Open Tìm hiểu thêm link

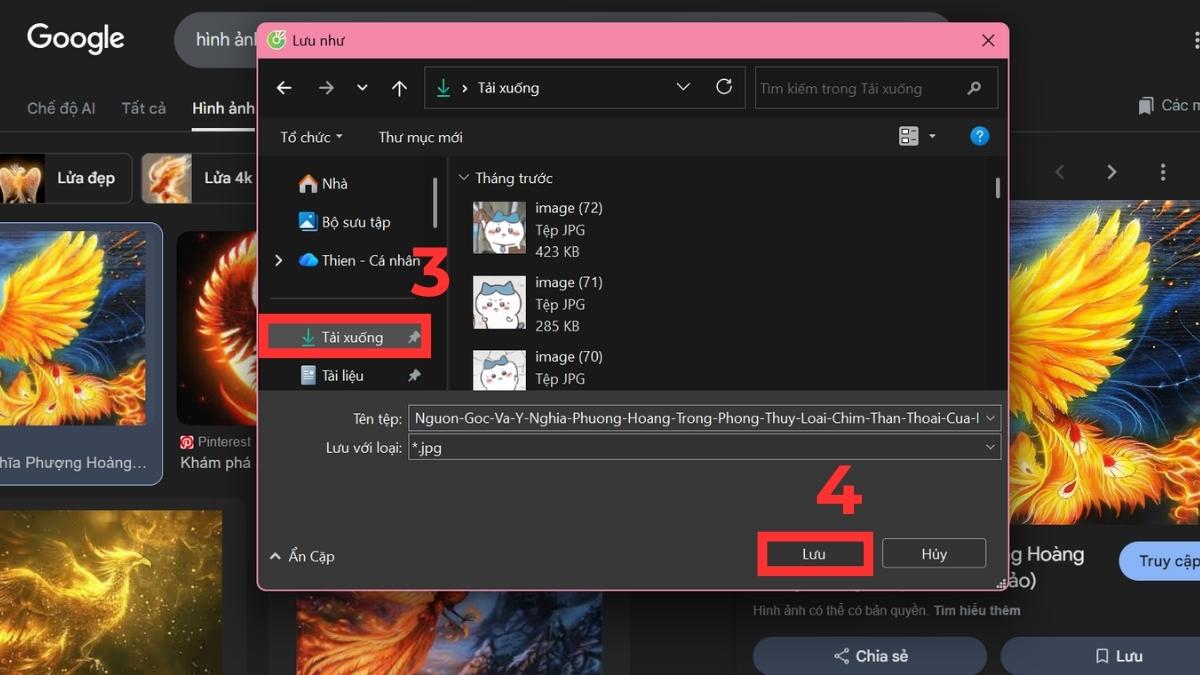[977, 610]
